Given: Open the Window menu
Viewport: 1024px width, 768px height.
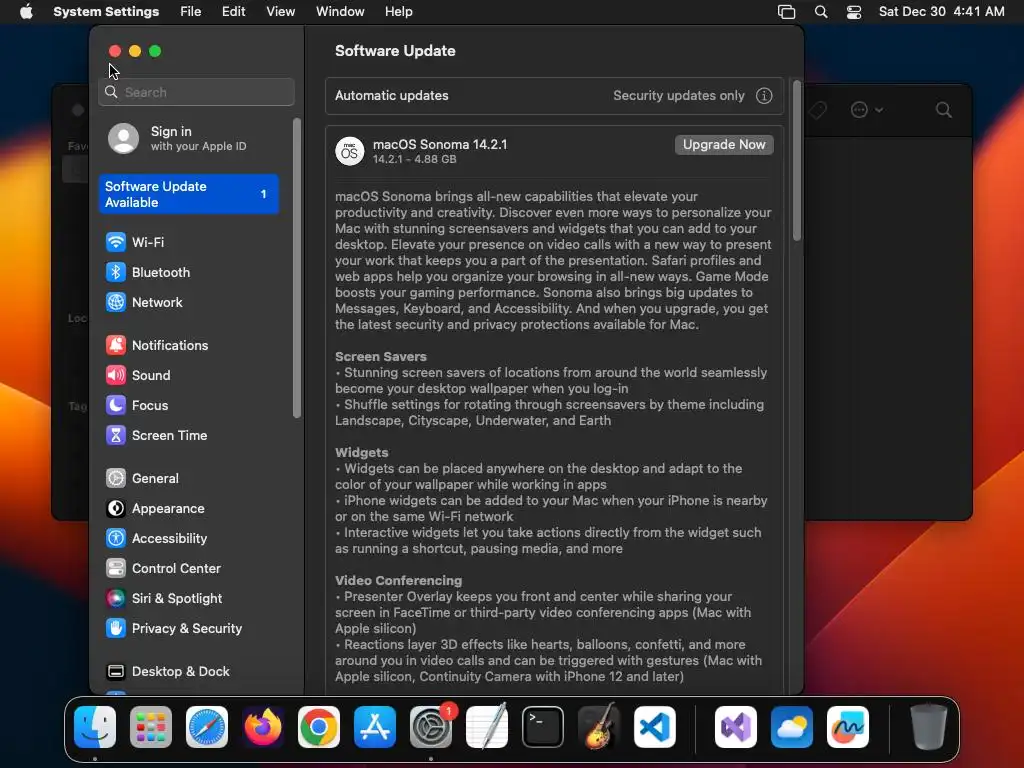Looking at the screenshot, I should pos(340,12).
